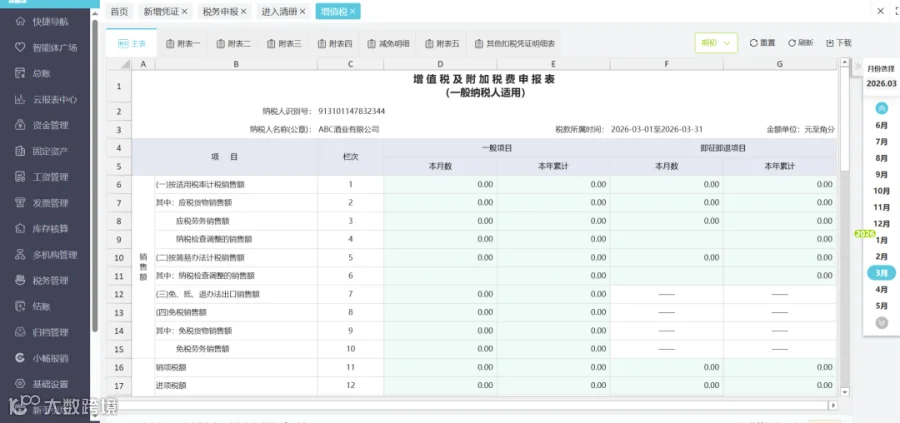Switch to the 进入清册 tab

278,11
